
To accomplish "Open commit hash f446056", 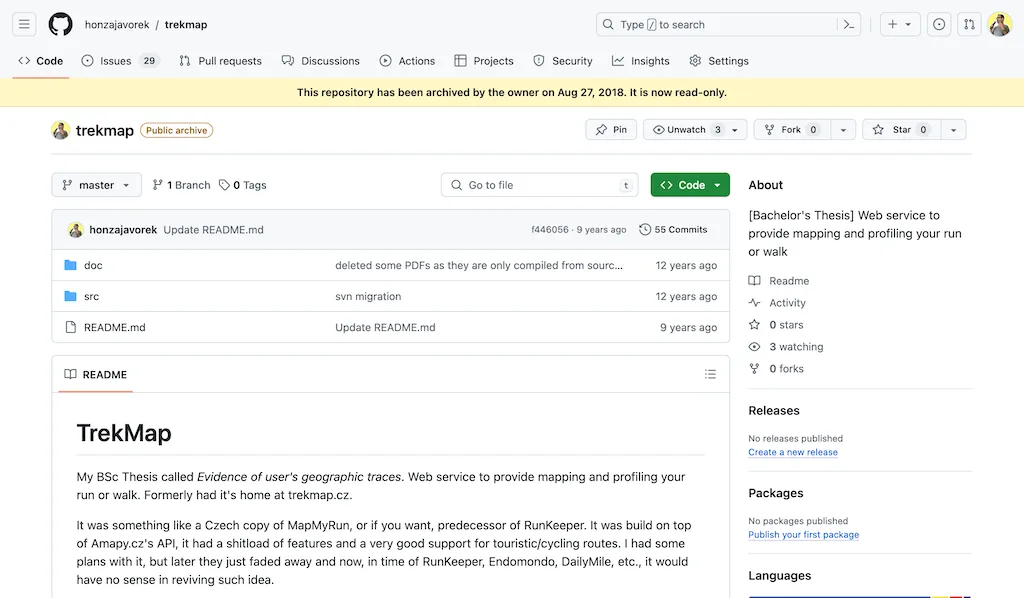I will coord(549,229).
